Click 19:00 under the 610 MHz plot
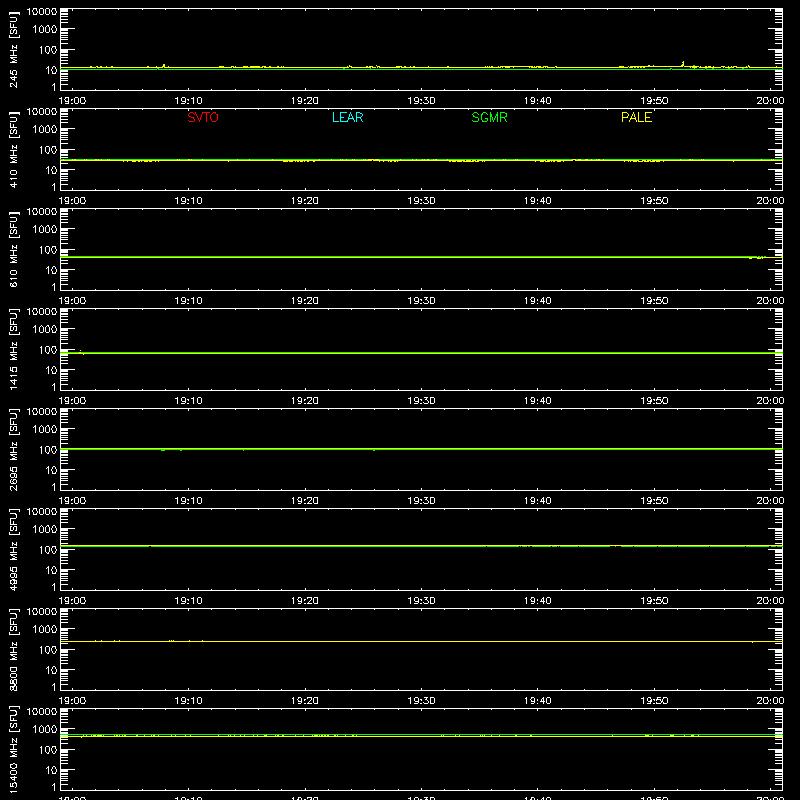The image size is (800, 800). pos(72,301)
